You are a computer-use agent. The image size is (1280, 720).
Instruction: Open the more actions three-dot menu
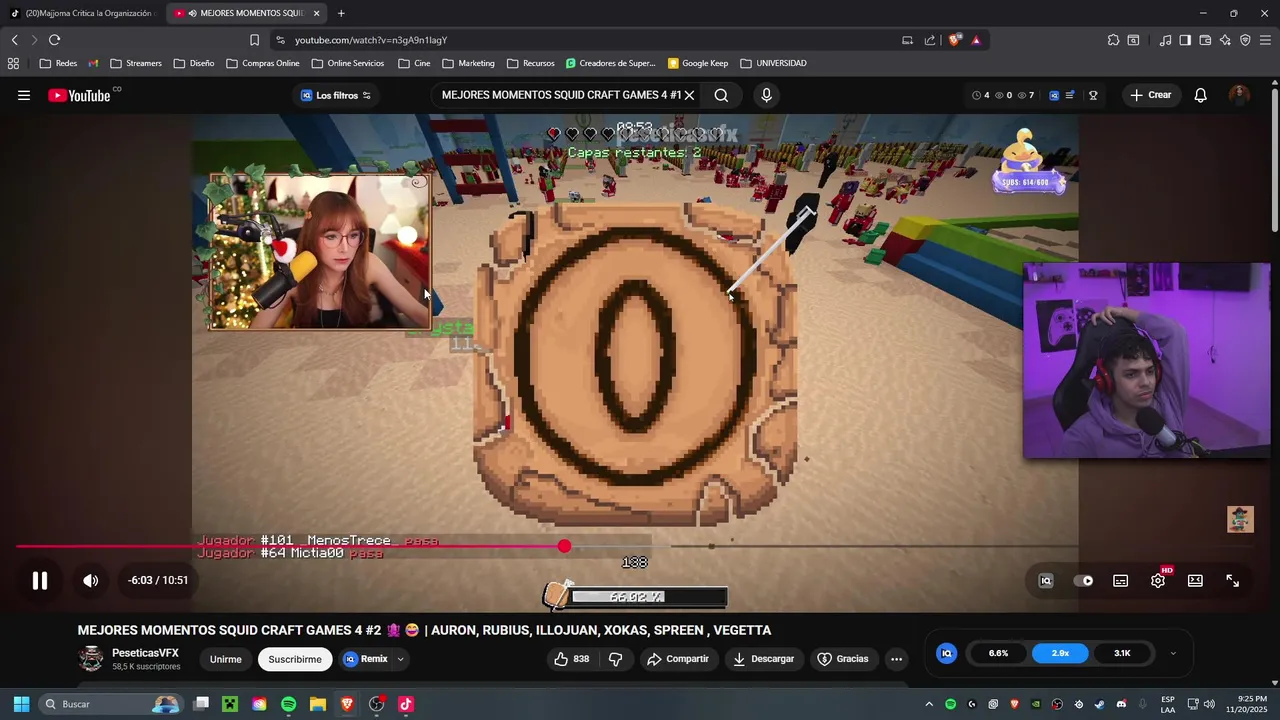[x=896, y=659]
